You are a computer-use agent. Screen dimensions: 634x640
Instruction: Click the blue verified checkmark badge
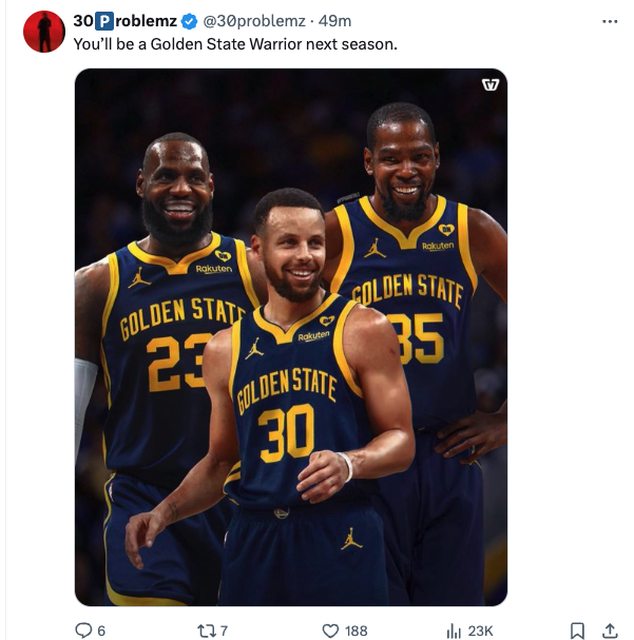click(x=189, y=21)
